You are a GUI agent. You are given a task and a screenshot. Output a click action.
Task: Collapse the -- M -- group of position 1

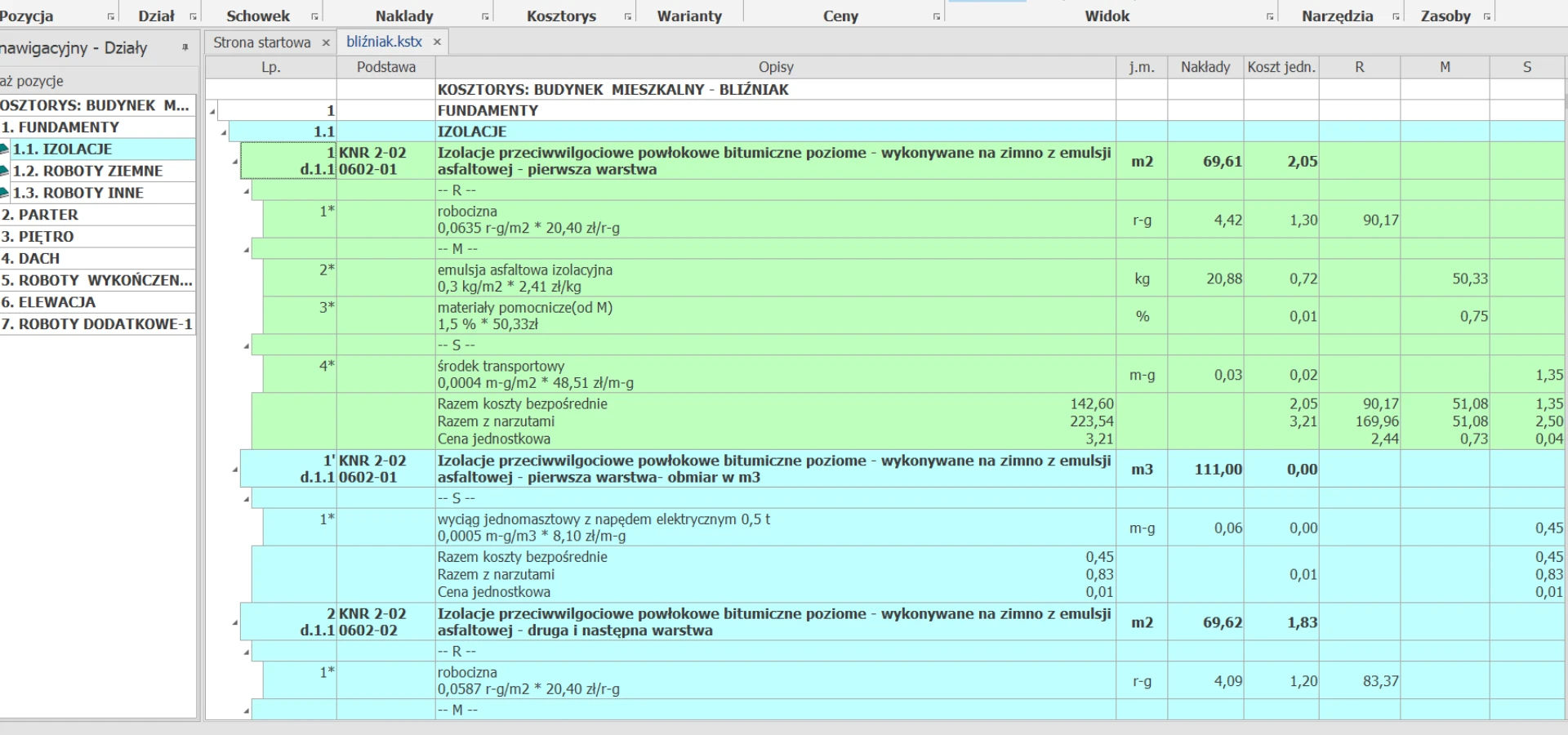point(246,250)
